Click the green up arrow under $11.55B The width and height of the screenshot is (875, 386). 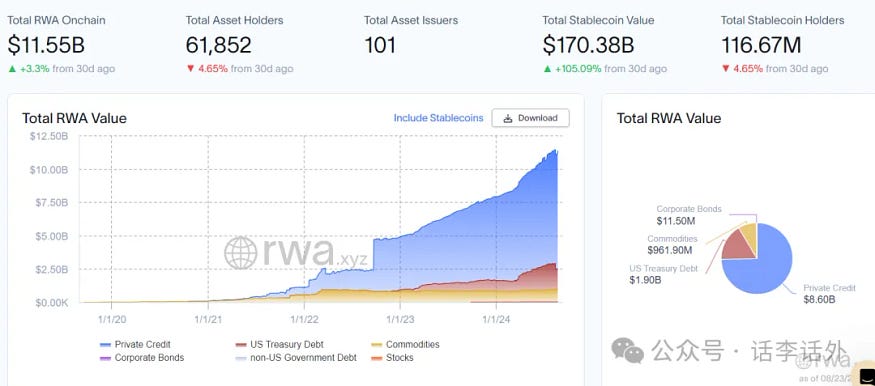[x=12, y=69]
